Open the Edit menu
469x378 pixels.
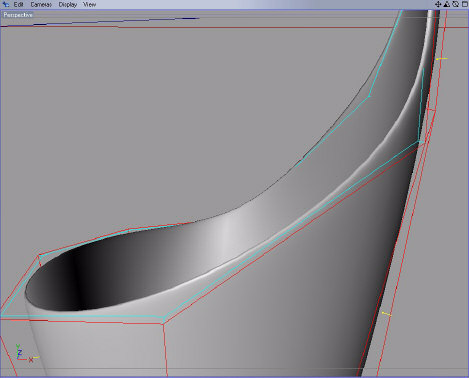coord(18,5)
